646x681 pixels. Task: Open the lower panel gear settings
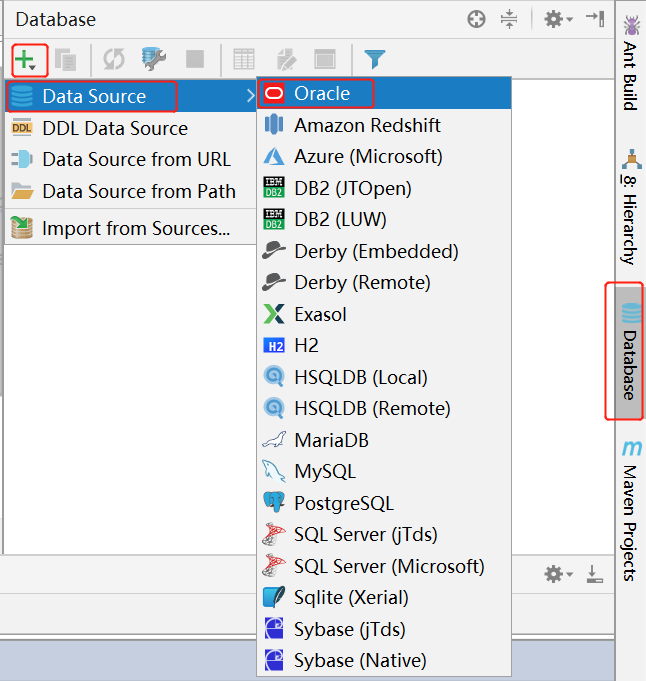(x=558, y=574)
